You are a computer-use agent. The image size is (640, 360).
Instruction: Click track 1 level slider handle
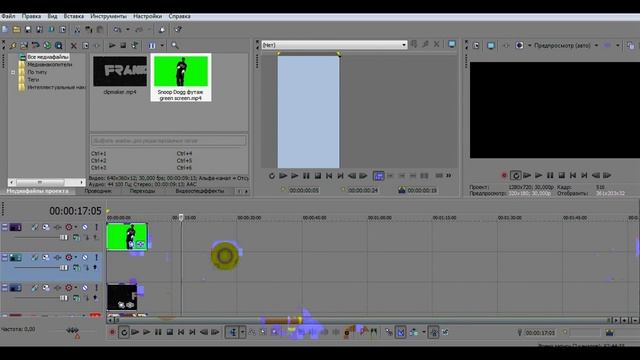[64, 238]
